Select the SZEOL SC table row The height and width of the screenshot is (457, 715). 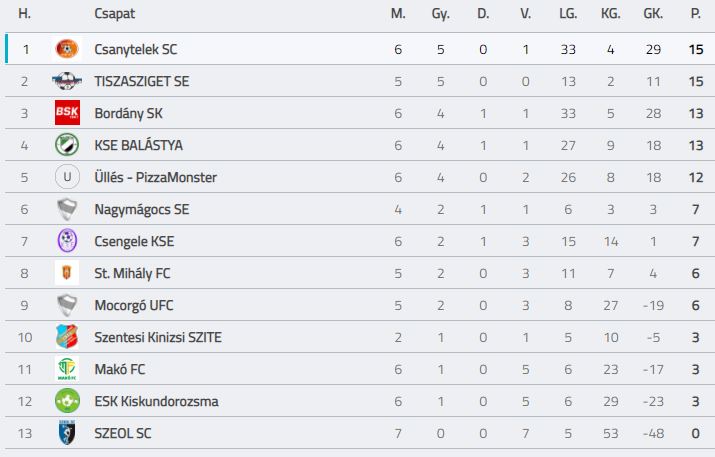click(360, 433)
